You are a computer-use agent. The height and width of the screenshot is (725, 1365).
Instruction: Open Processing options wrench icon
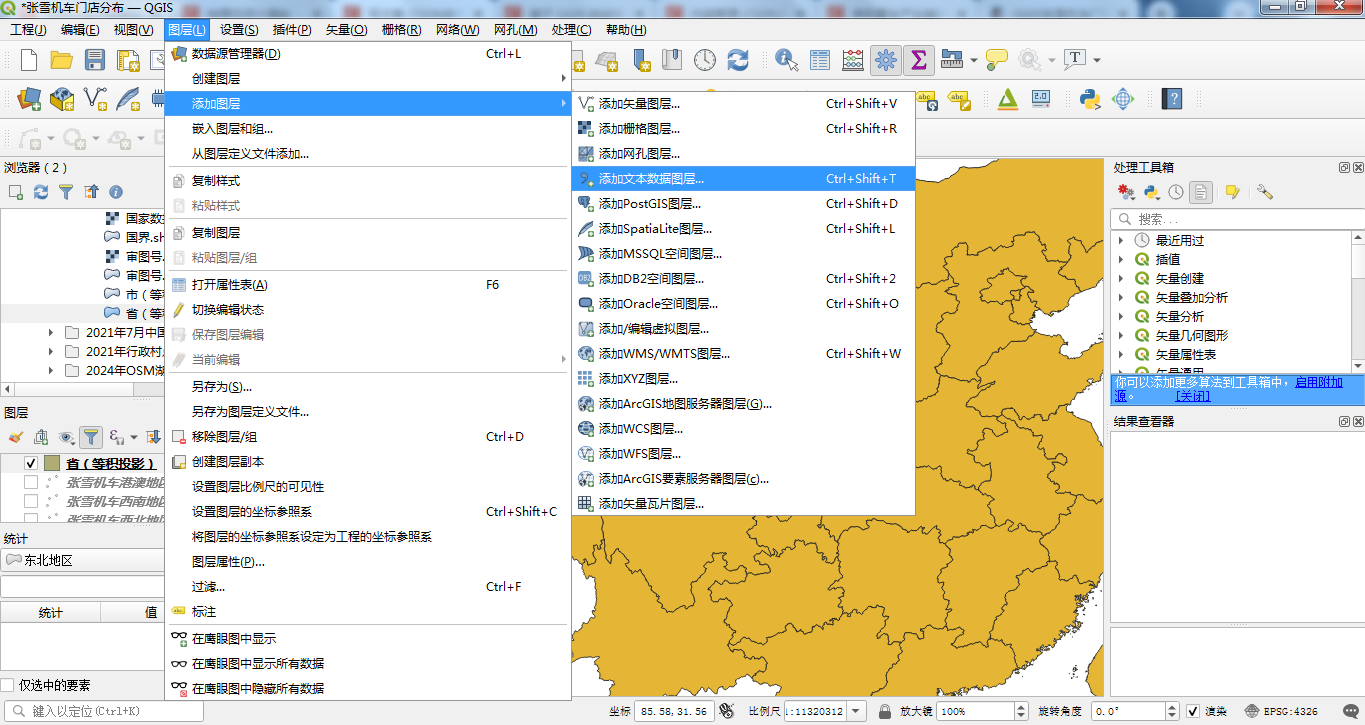tap(1265, 192)
